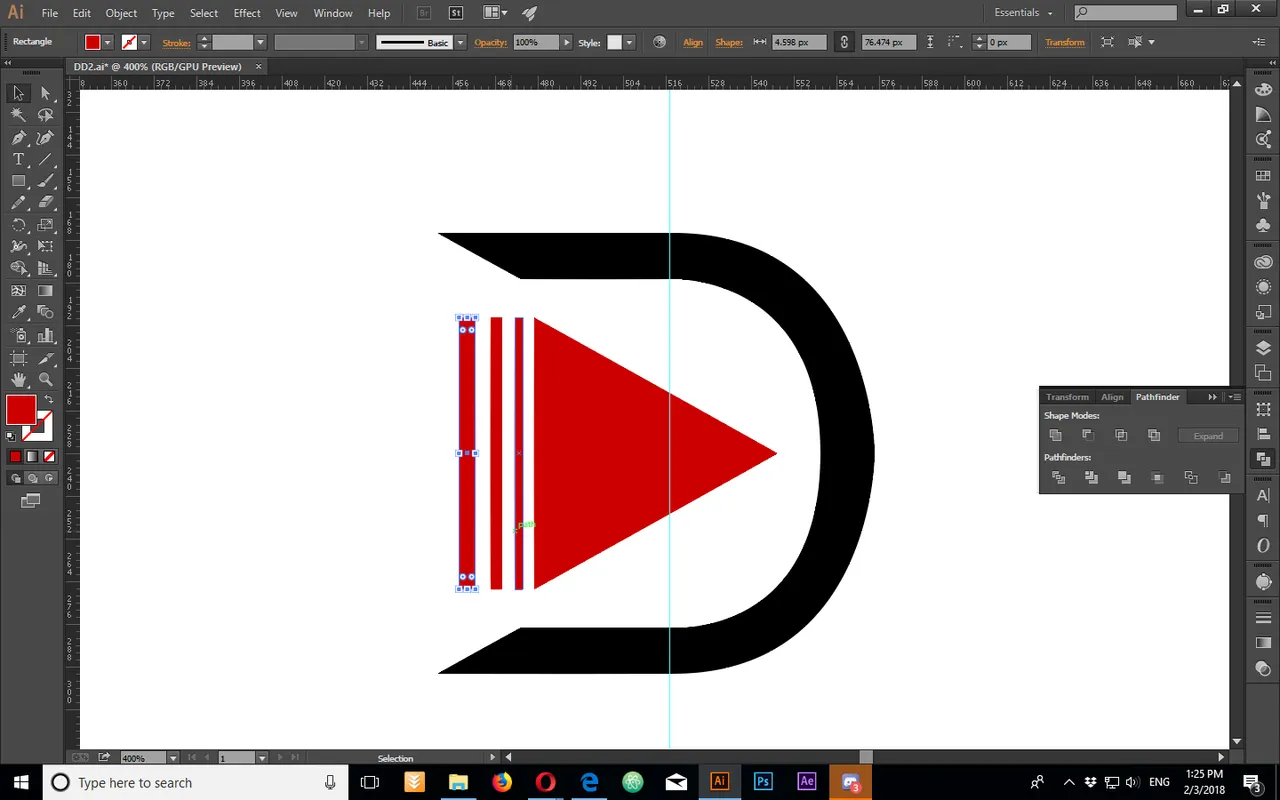Click the Minus Back pathfinder icon
Image resolution: width=1280 pixels, height=800 pixels.
tap(1224, 478)
